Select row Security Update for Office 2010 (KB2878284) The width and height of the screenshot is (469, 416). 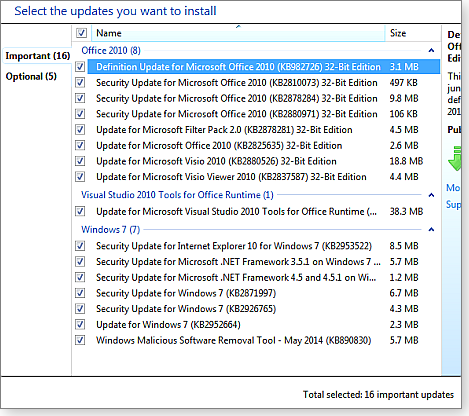coord(264,98)
